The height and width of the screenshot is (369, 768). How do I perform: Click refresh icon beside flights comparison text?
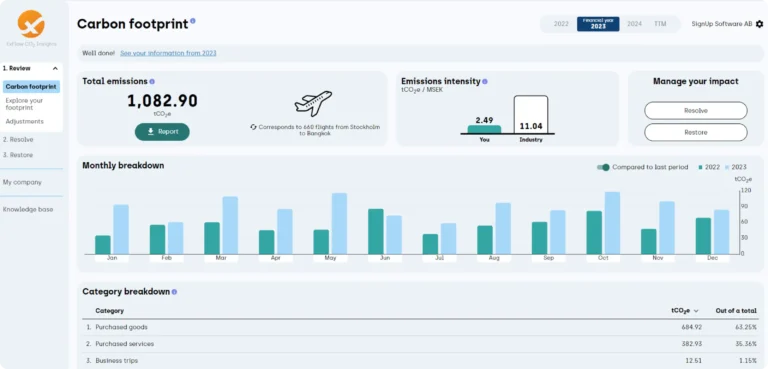pos(253,127)
